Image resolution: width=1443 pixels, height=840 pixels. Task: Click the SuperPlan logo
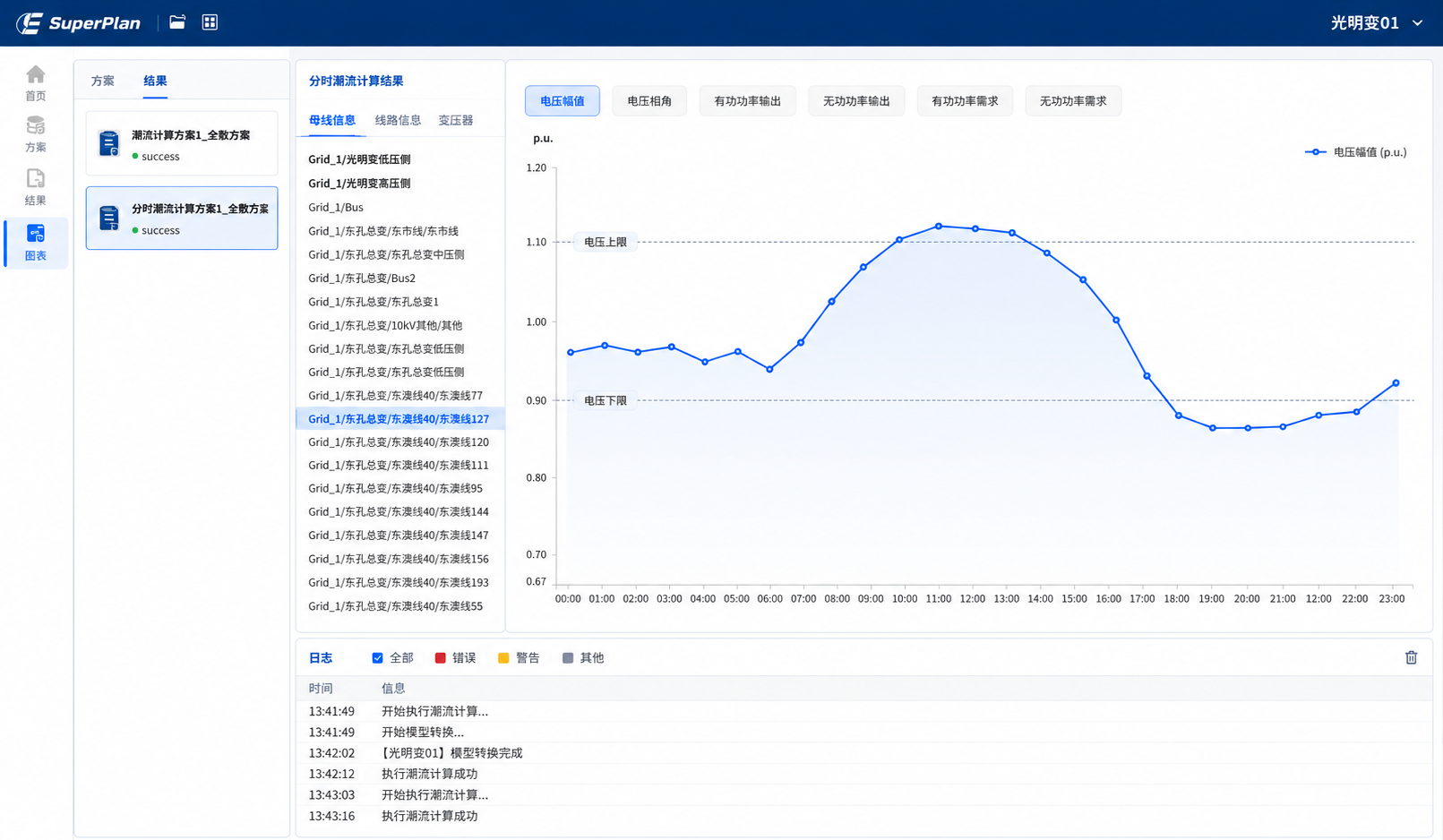79,22
